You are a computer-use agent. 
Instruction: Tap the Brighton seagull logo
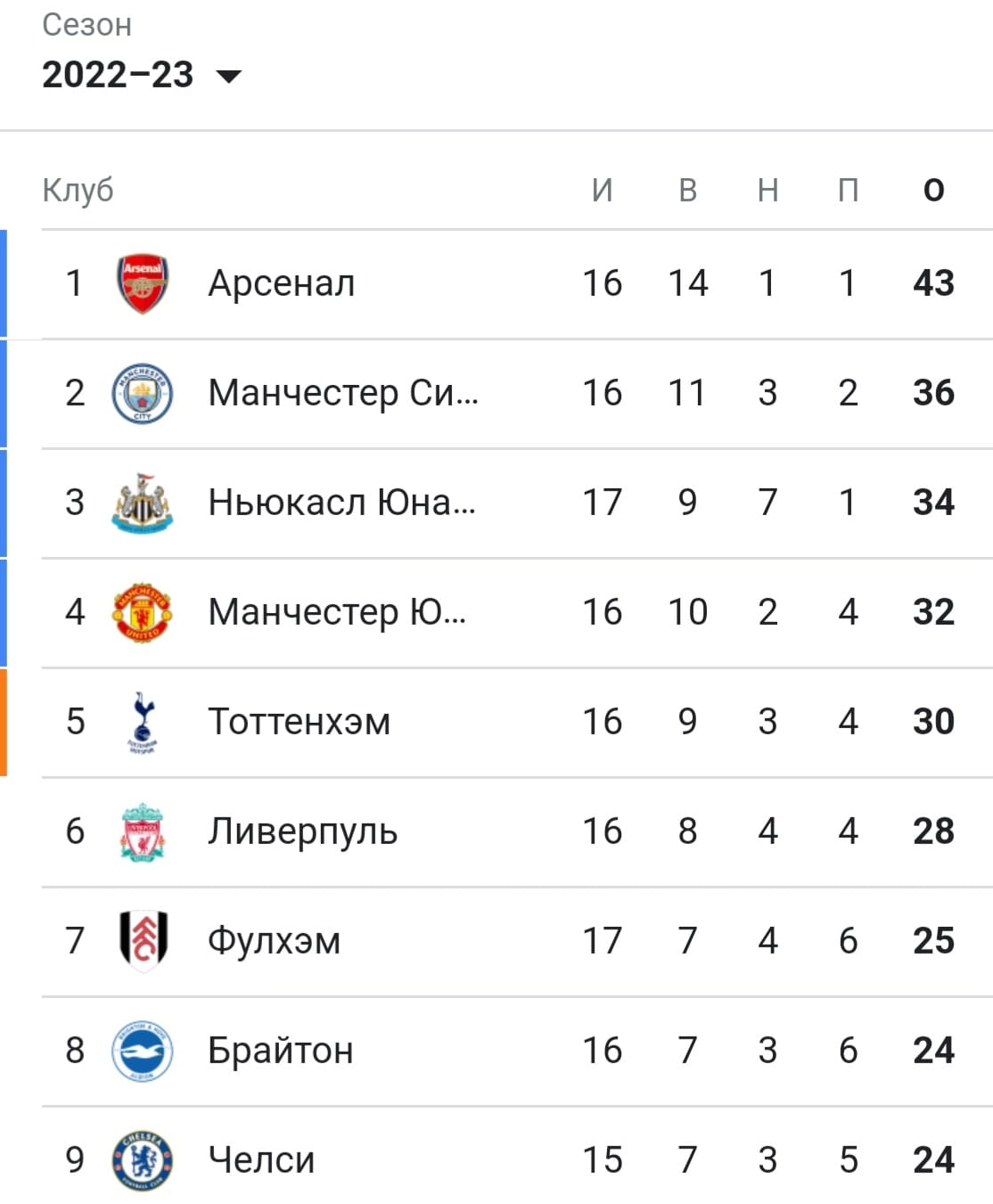(143, 1052)
